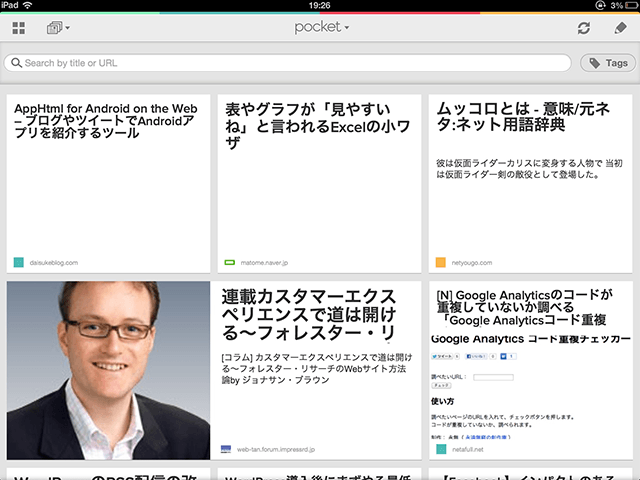Click the netyougo.com site favicon
Screen dimensions: 640x480
pos(440,262)
